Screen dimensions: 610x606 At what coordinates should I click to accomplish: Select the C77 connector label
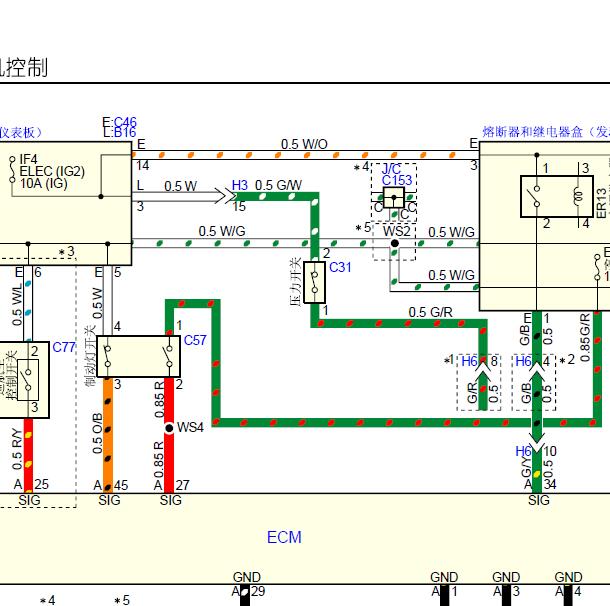point(64,347)
